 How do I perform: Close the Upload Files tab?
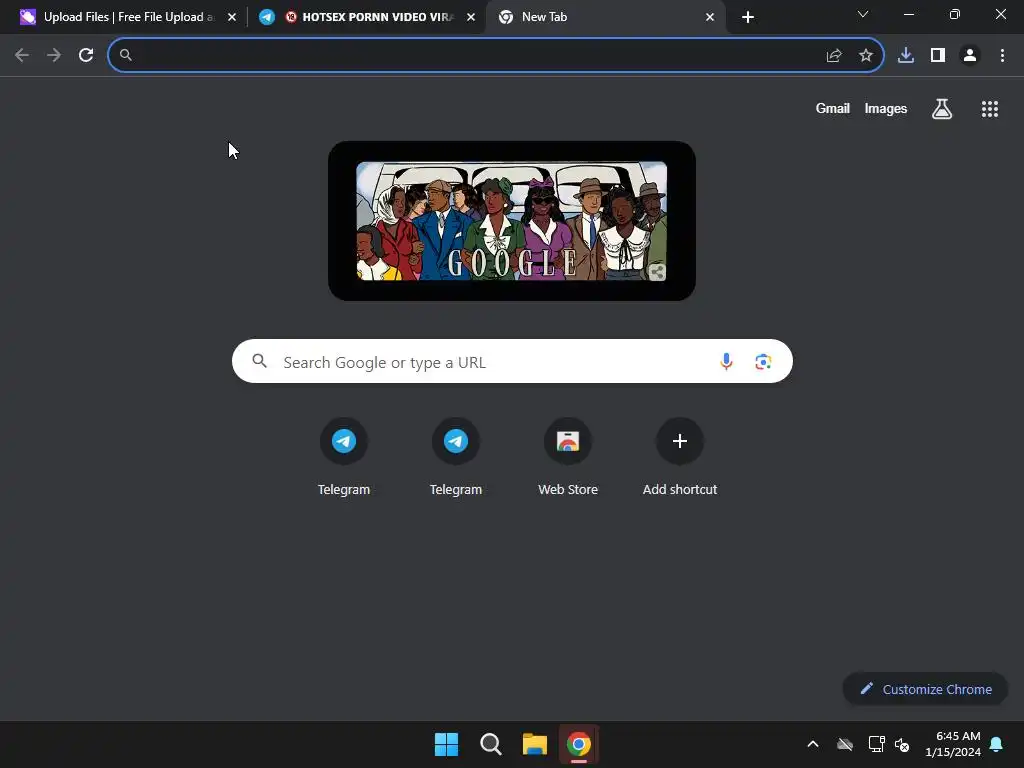pos(232,17)
